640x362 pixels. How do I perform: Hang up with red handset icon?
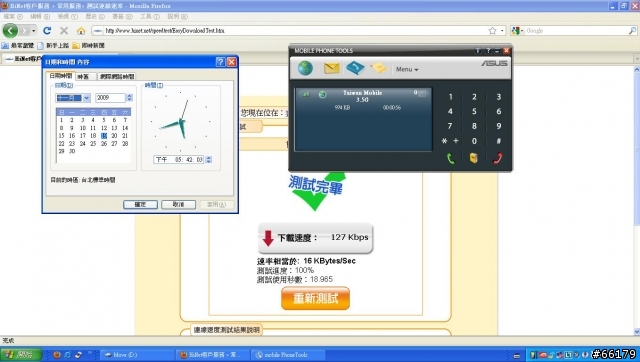click(x=498, y=158)
